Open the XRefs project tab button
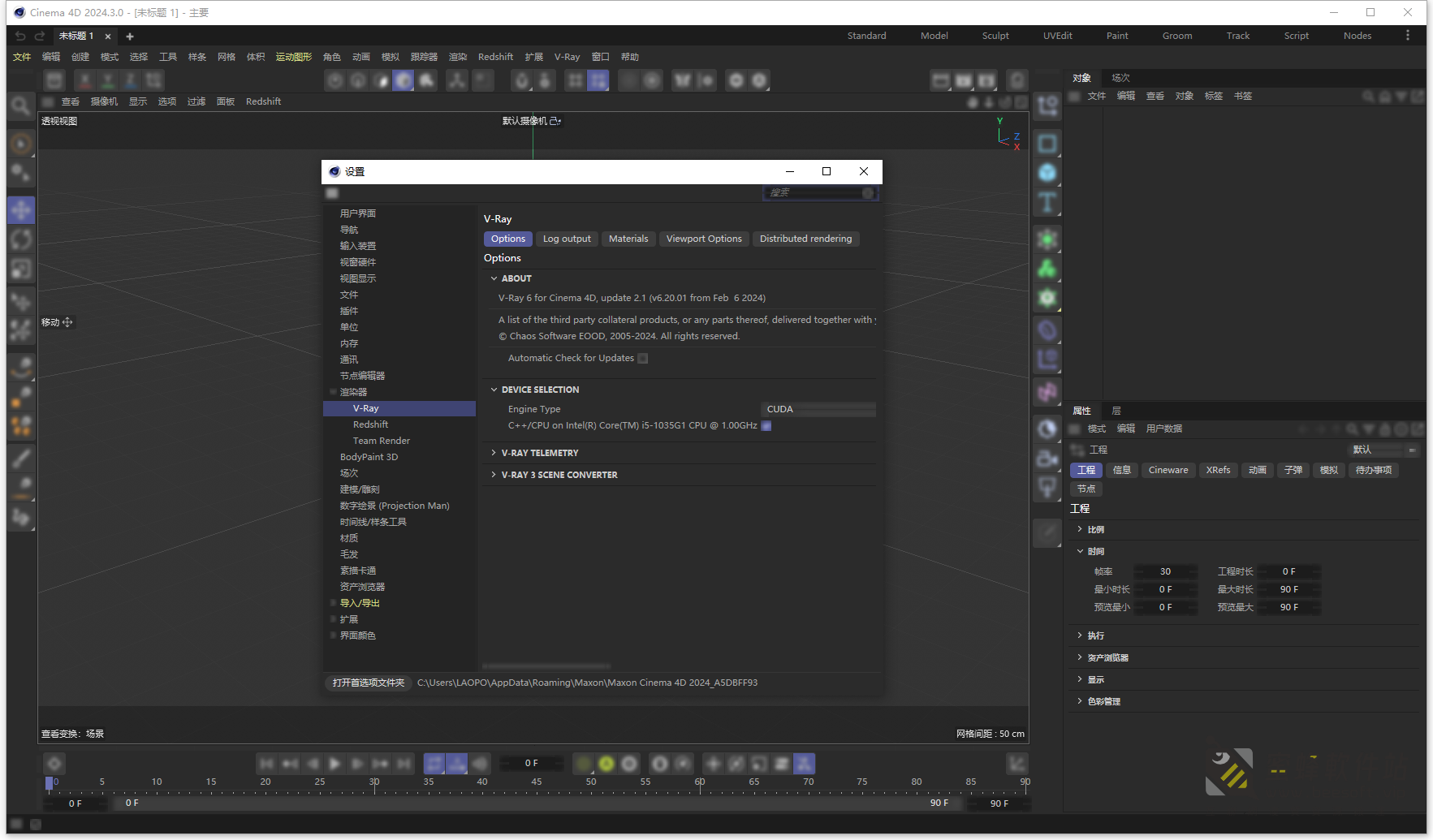 (1218, 470)
